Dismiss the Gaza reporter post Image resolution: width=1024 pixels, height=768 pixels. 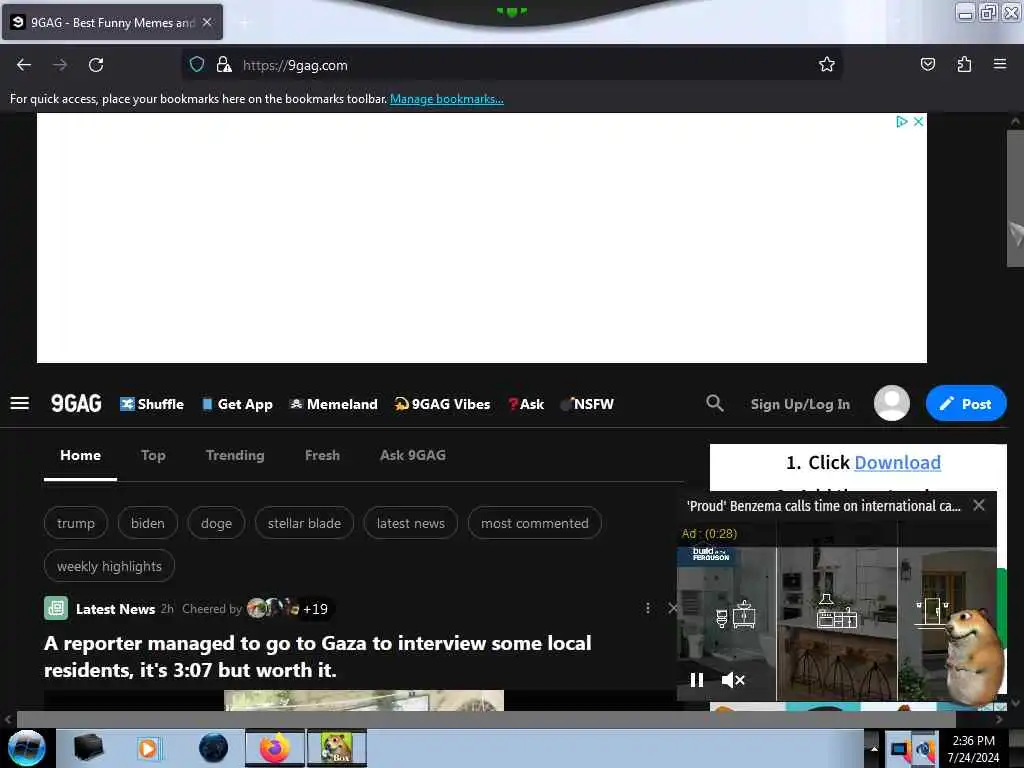pyautogui.click(x=673, y=608)
